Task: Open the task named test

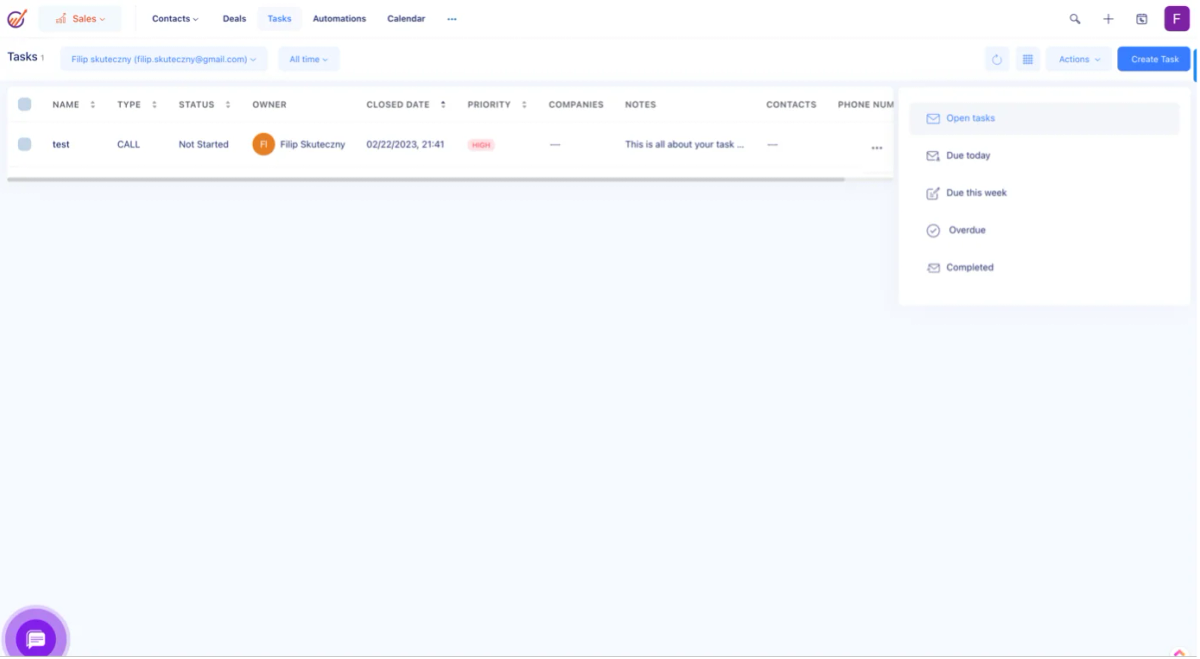Action: pos(61,145)
